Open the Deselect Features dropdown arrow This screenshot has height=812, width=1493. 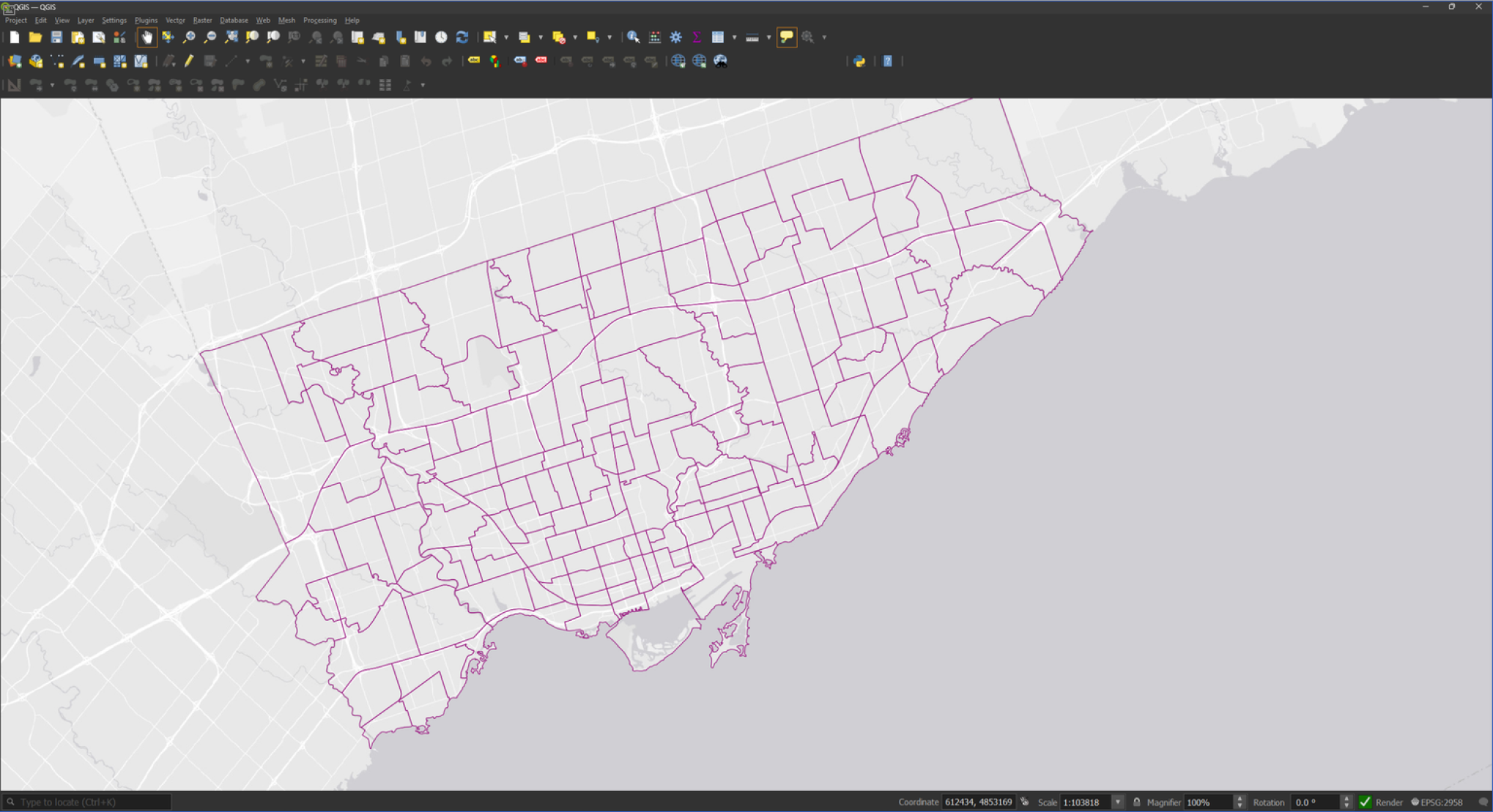tap(575, 37)
